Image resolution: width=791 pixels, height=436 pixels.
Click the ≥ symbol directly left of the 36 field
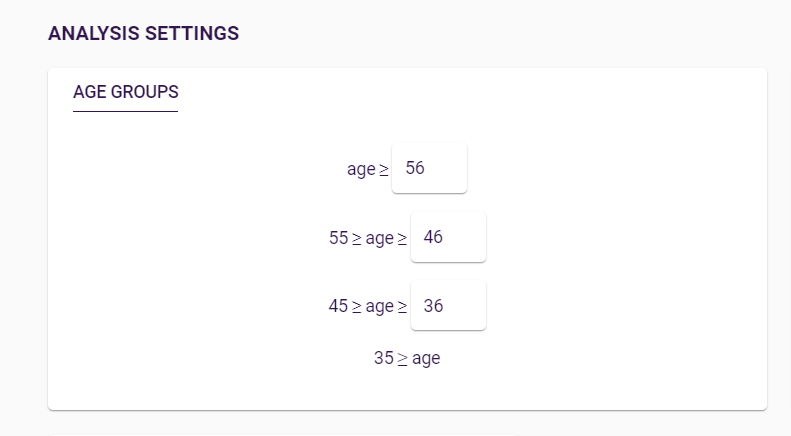coord(402,307)
